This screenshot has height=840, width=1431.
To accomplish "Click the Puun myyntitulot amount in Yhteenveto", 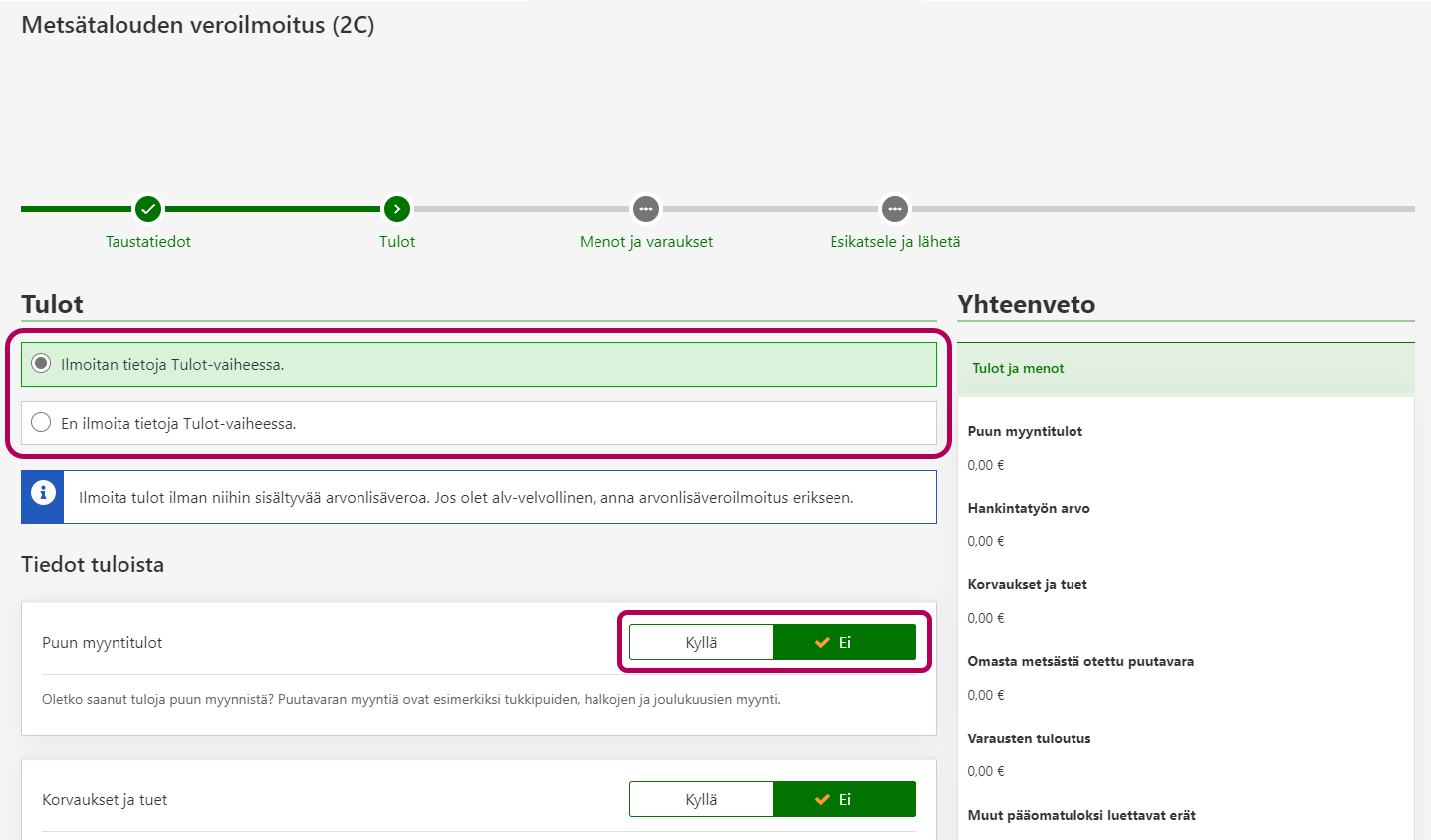I will [x=986, y=465].
